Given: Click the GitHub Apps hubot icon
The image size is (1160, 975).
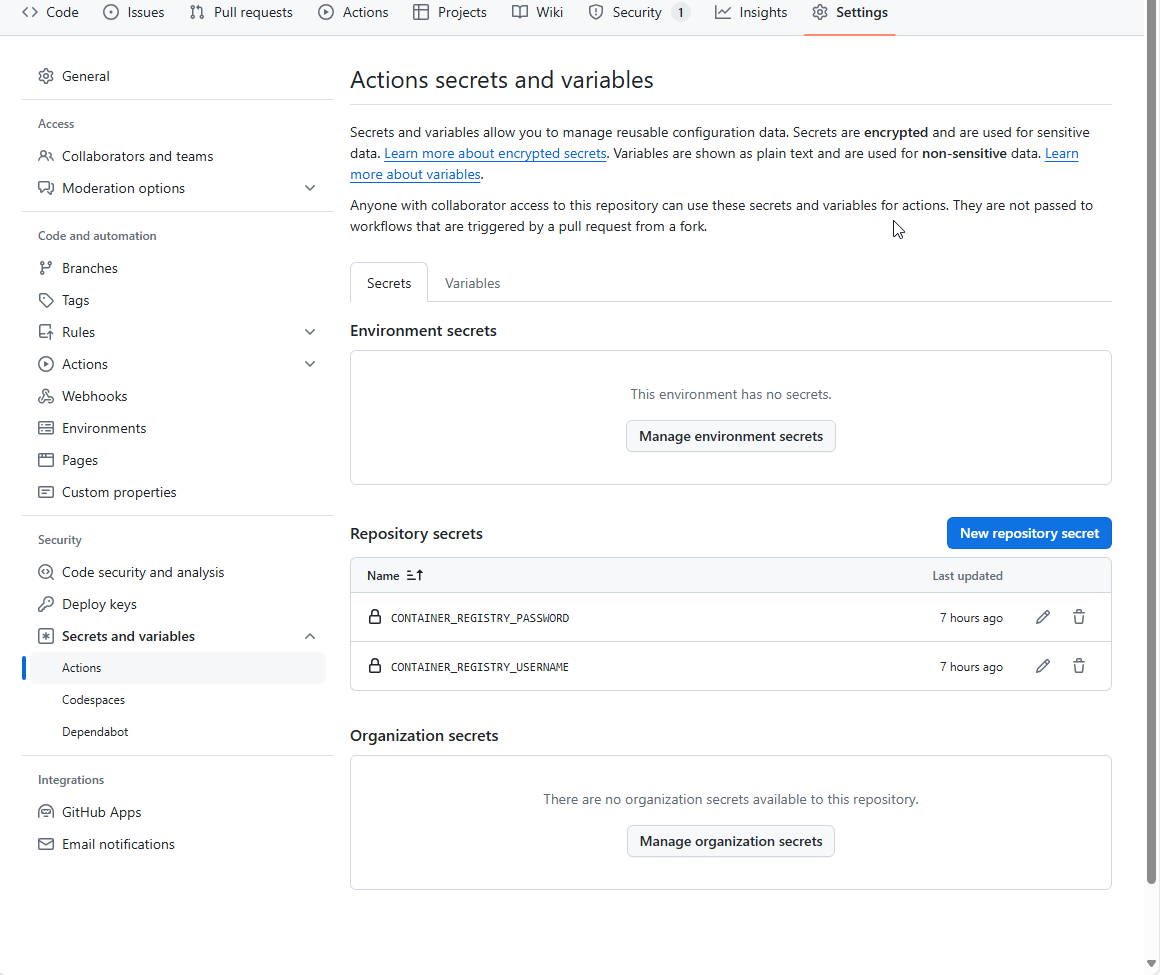Looking at the screenshot, I should point(46,812).
